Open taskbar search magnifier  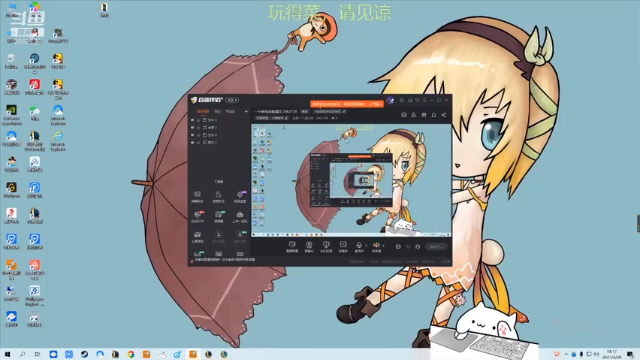[22, 354]
